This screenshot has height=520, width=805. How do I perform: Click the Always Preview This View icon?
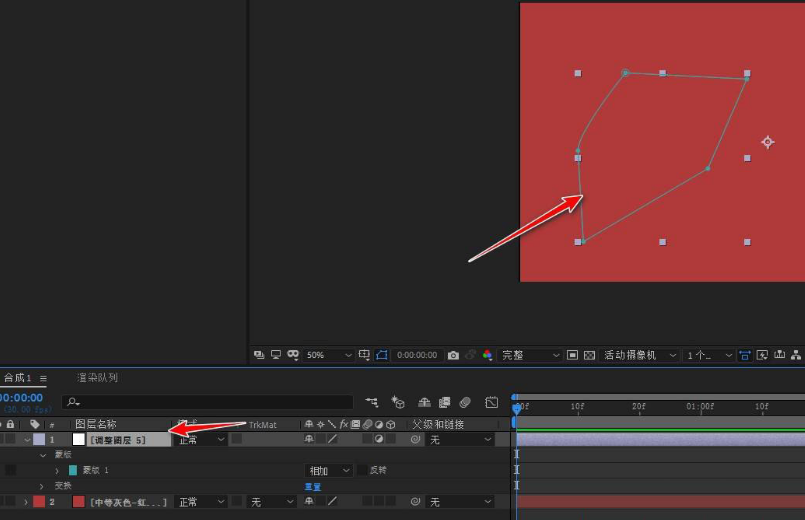259,355
